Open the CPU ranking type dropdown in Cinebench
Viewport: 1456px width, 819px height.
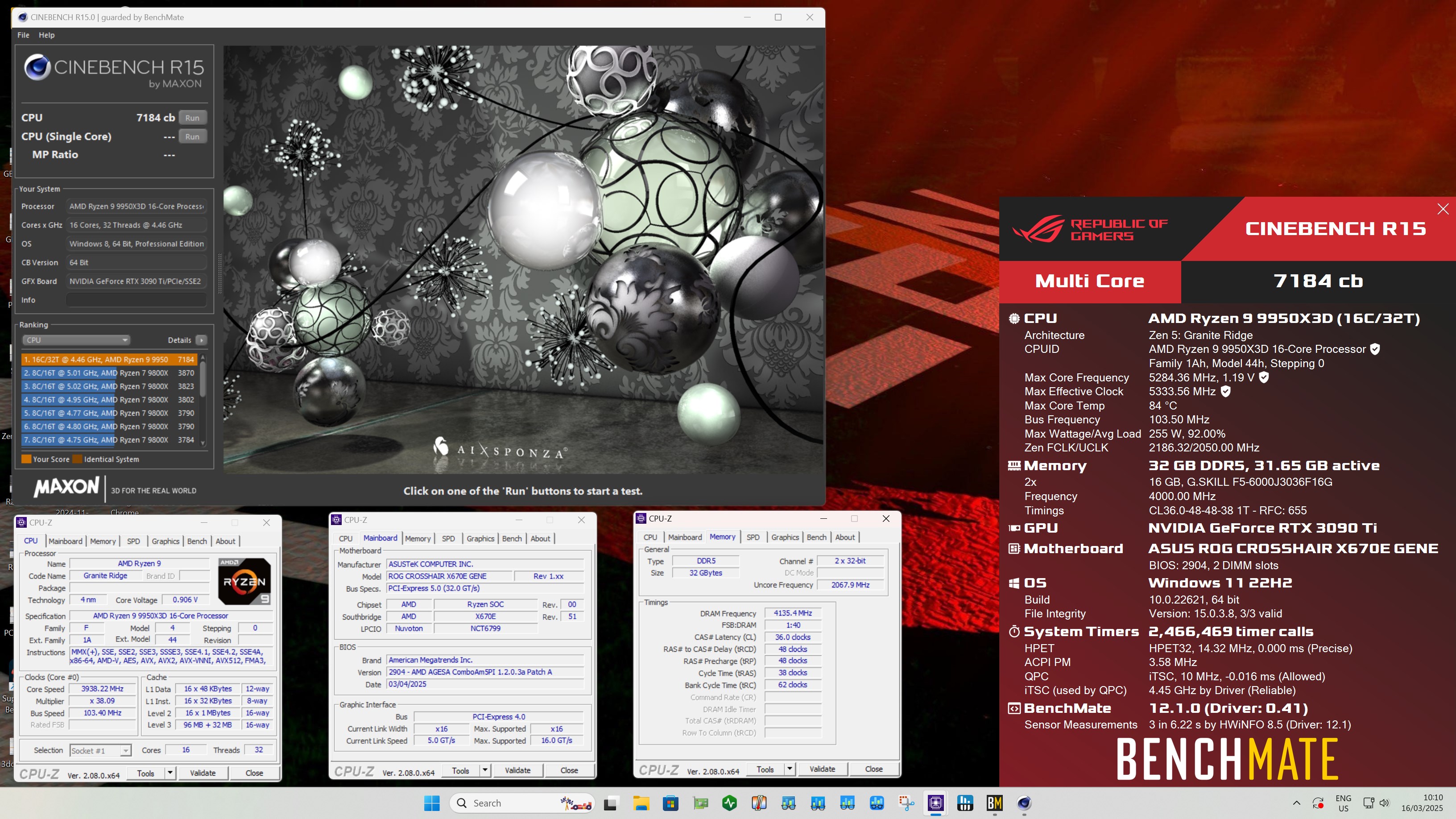coord(76,340)
